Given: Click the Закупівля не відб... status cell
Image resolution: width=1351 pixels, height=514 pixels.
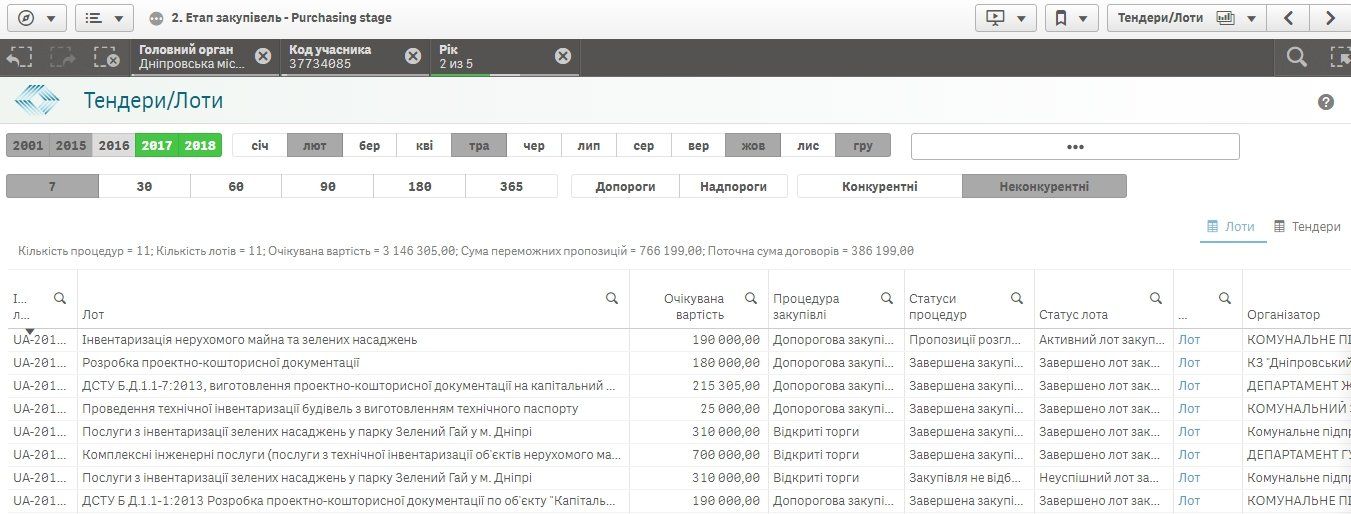Looking at the screenshot, I should click(969, 478).
